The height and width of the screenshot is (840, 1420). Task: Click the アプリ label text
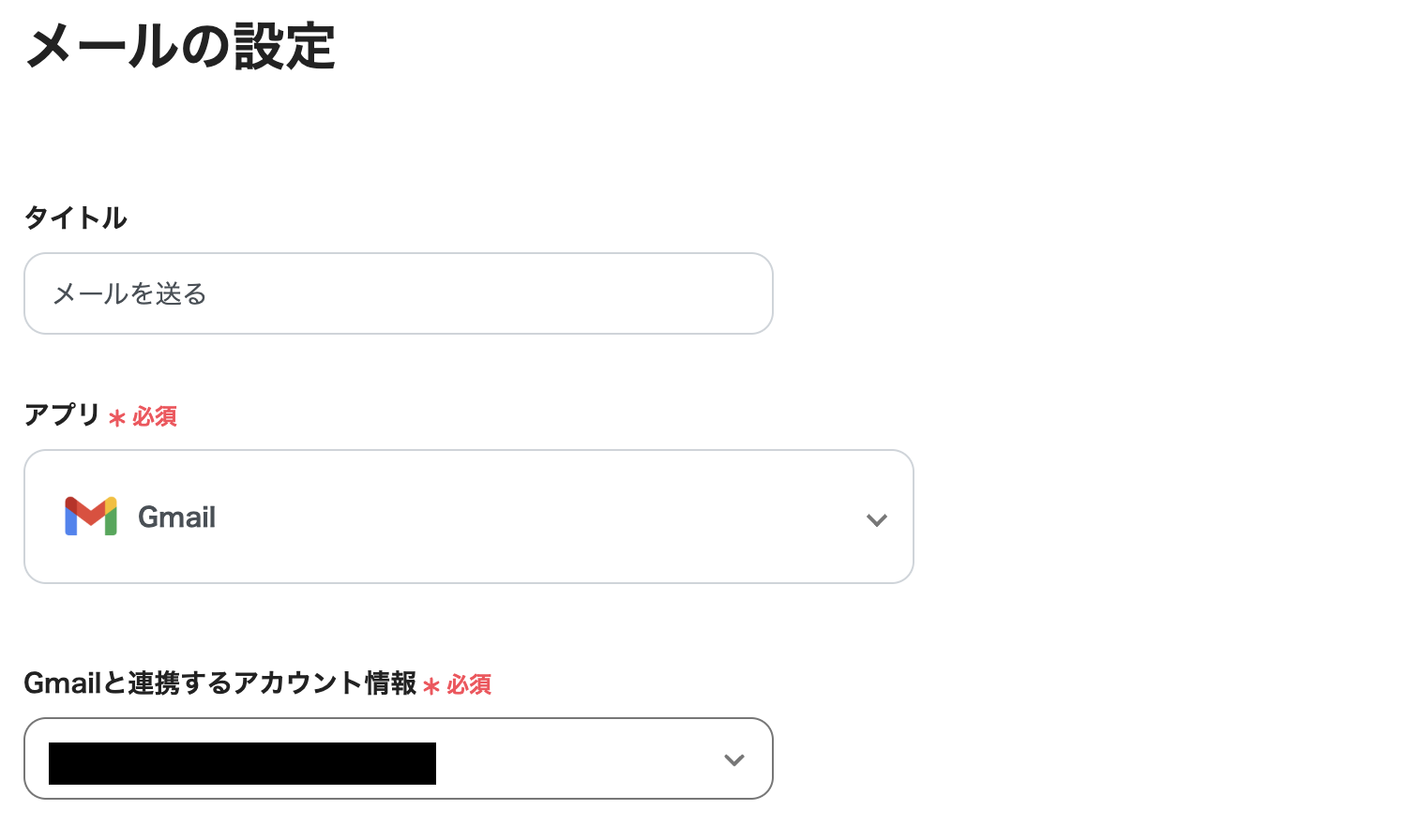pos(60,416)
